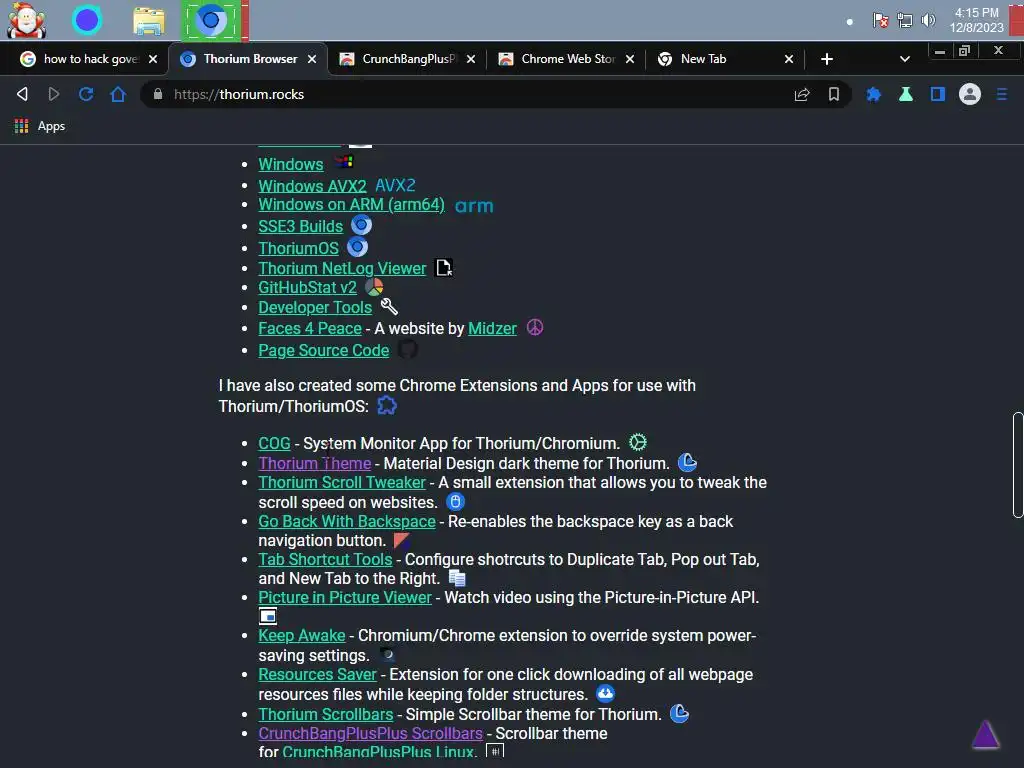Share this page via the share icon
Image resolution: width=1024 pixels, height=768 pixels.
click(802, 95)
